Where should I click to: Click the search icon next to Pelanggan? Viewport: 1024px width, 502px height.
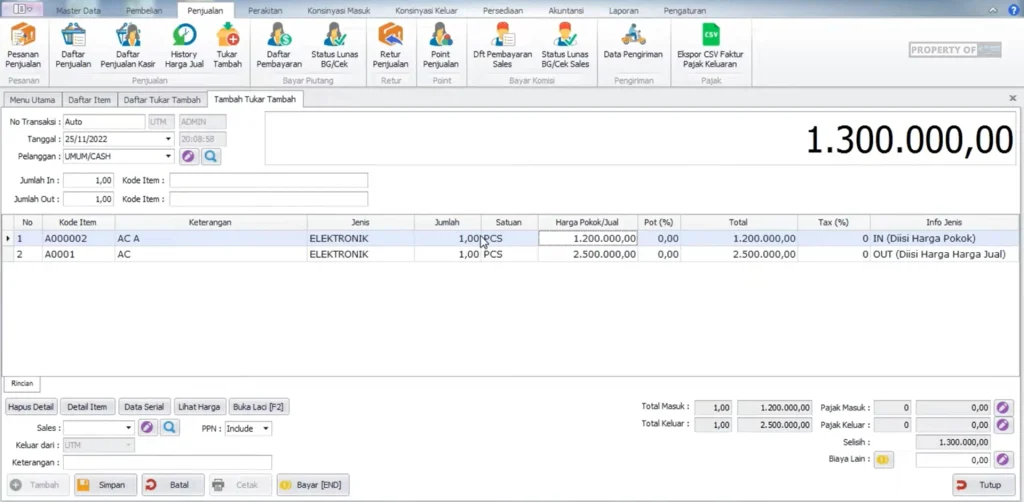coord(211,156)
